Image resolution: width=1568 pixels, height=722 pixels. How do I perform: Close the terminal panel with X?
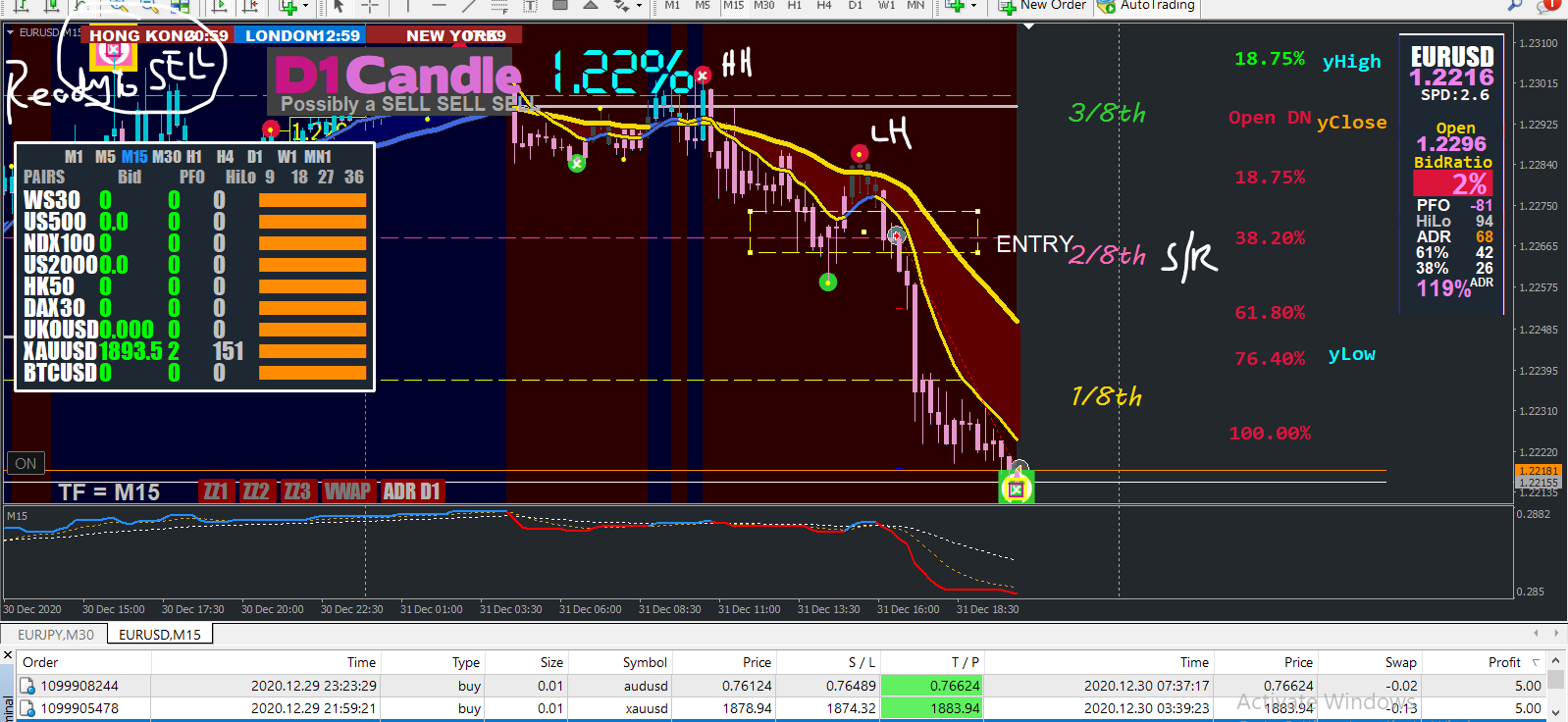(8, 654)
